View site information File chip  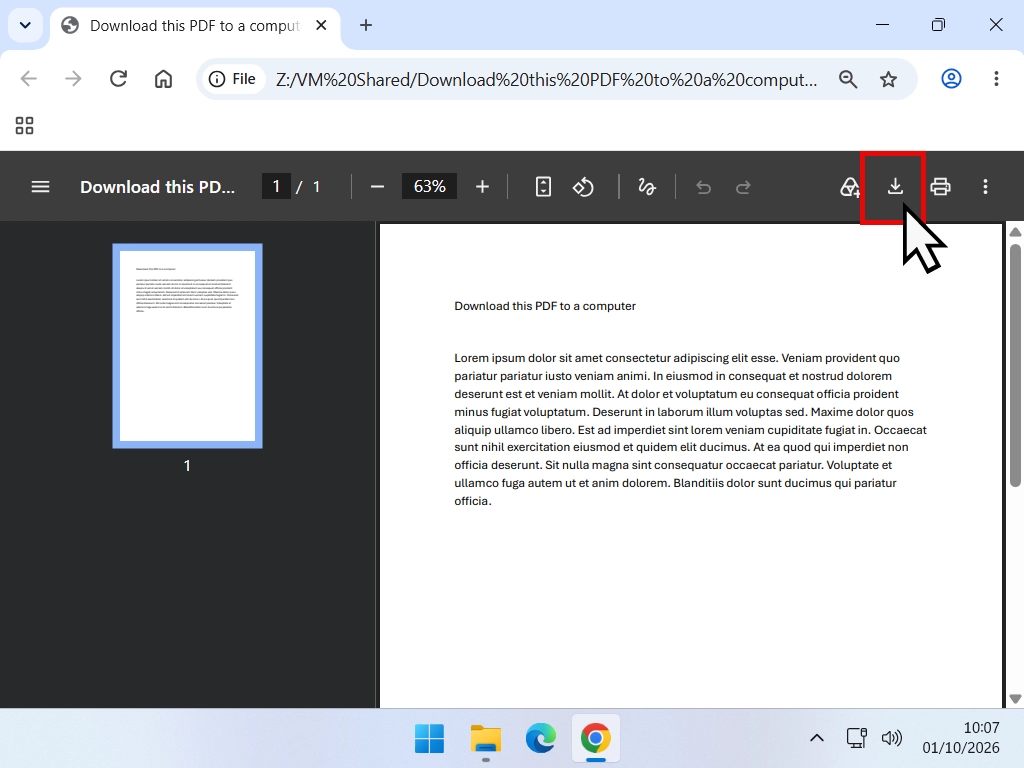(232, 79)
